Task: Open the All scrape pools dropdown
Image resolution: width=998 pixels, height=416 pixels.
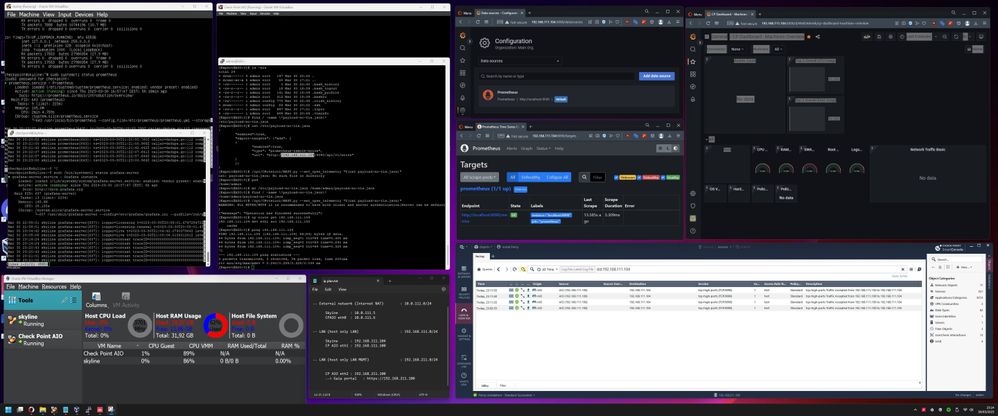Action: (x=479, y=176)
